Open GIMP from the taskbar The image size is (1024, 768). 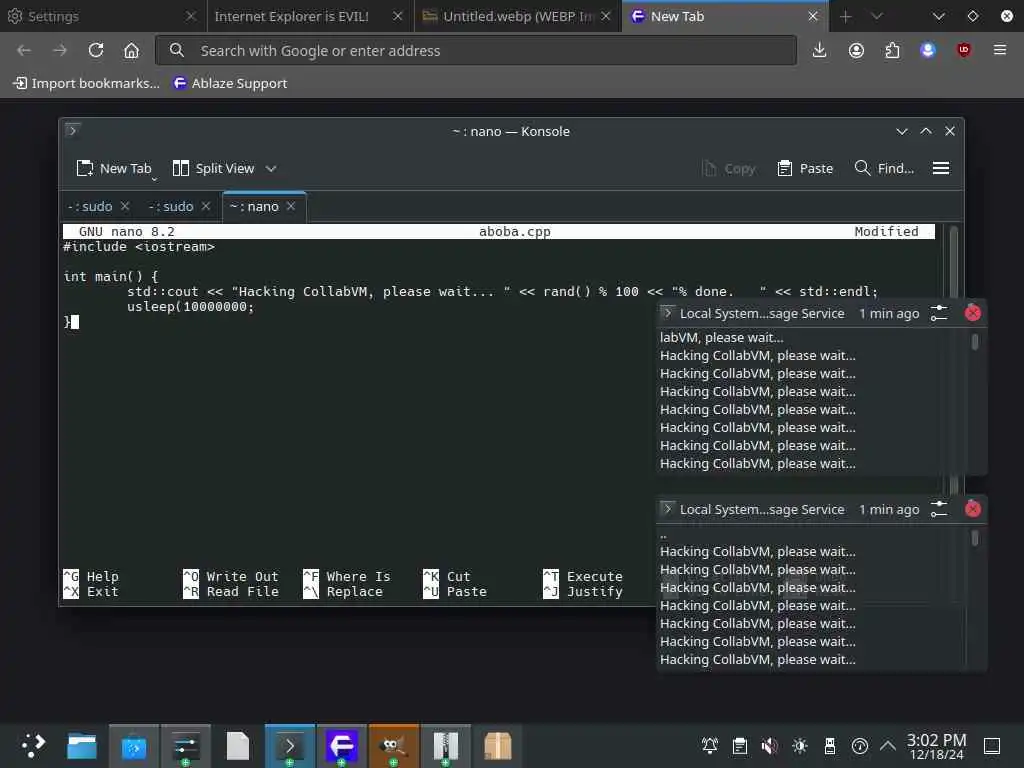394,746
